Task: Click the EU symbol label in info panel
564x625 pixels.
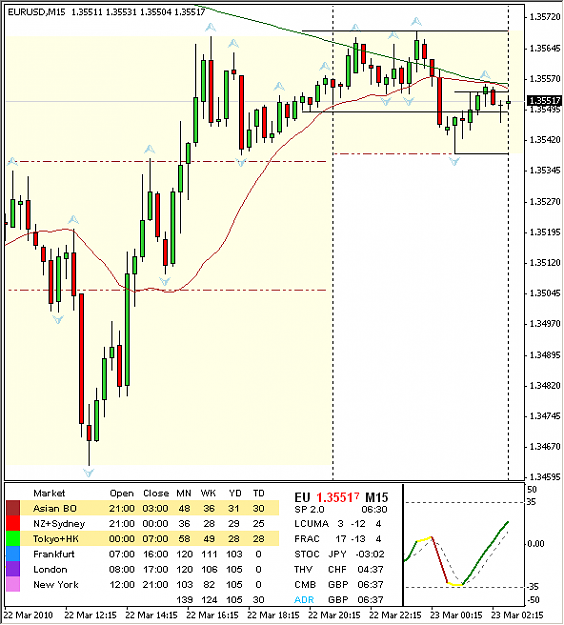Action: coord(302,497)
